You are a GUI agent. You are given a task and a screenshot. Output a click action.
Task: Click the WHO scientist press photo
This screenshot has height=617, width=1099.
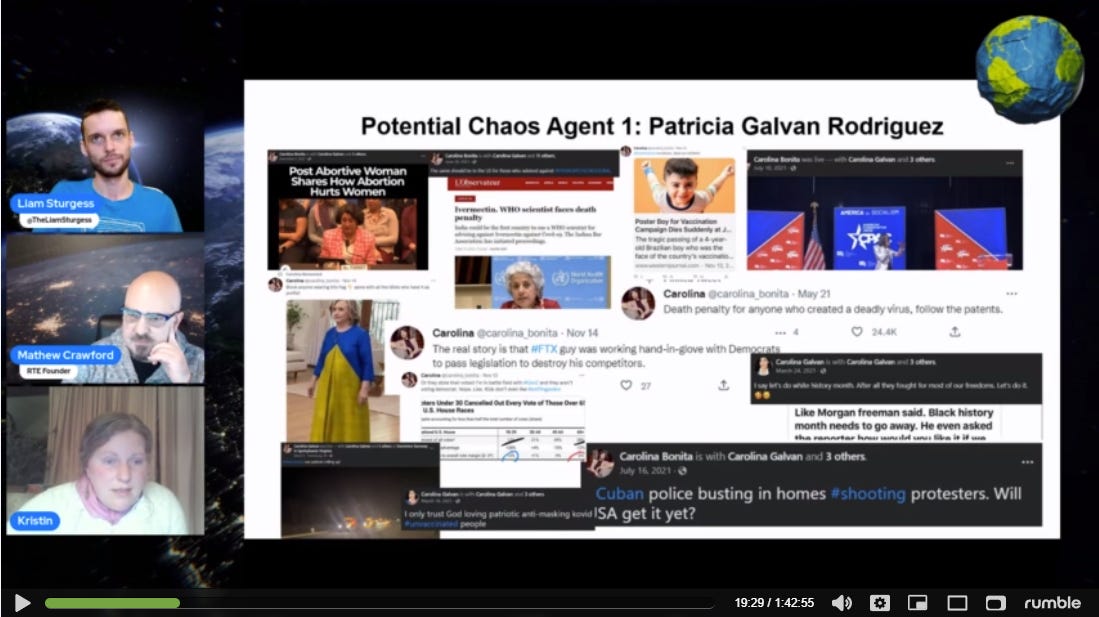click(533, 283)
